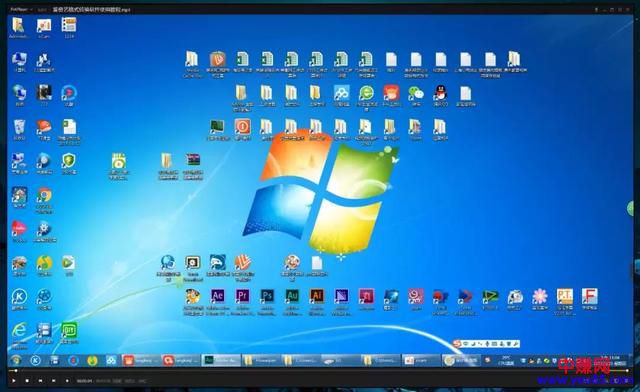Image resolution: width=640 pixels, height=392 pixels.
Task: Open the PotPlayer main menu dropdown
Action: [21, 9]
